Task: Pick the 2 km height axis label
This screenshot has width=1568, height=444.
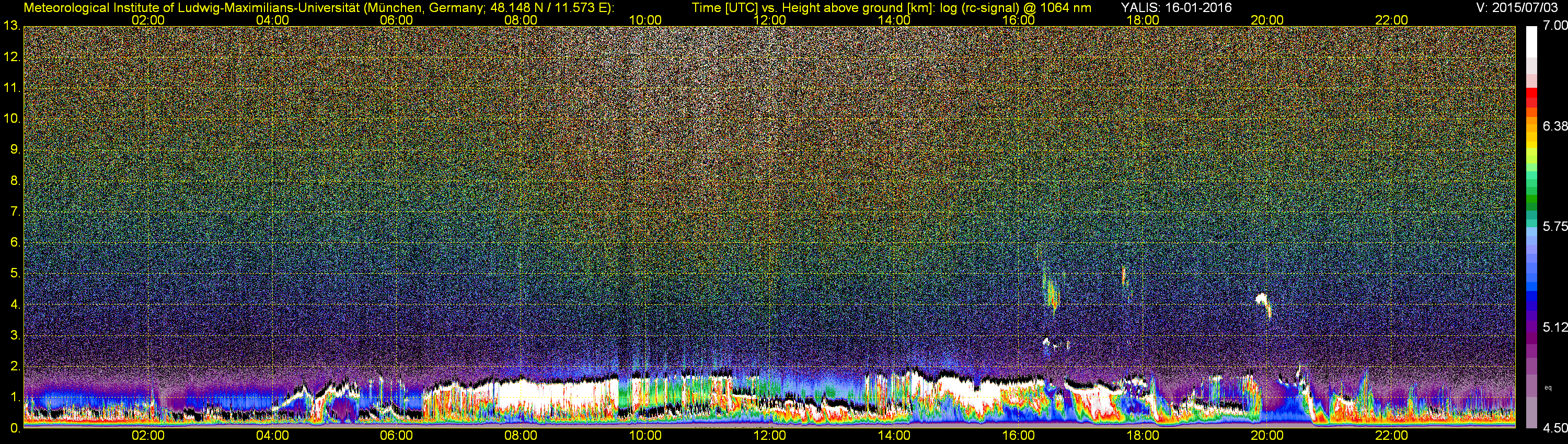Action: tap(15, 367)
